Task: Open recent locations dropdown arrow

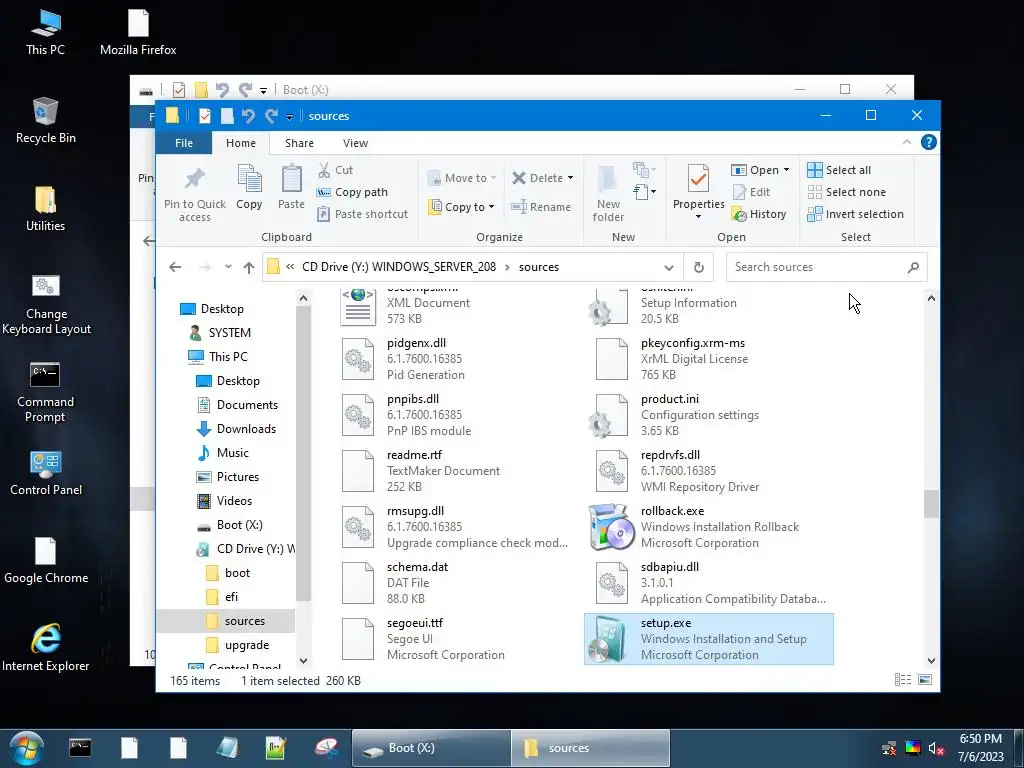Action: [228, 267]
